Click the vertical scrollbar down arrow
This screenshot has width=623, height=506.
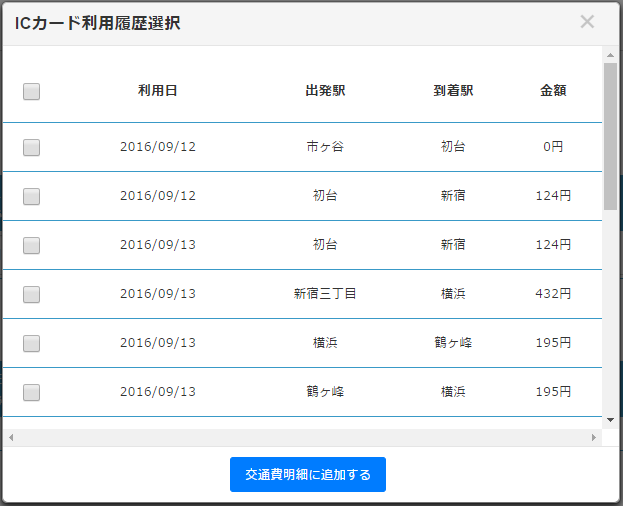(610, 421)
